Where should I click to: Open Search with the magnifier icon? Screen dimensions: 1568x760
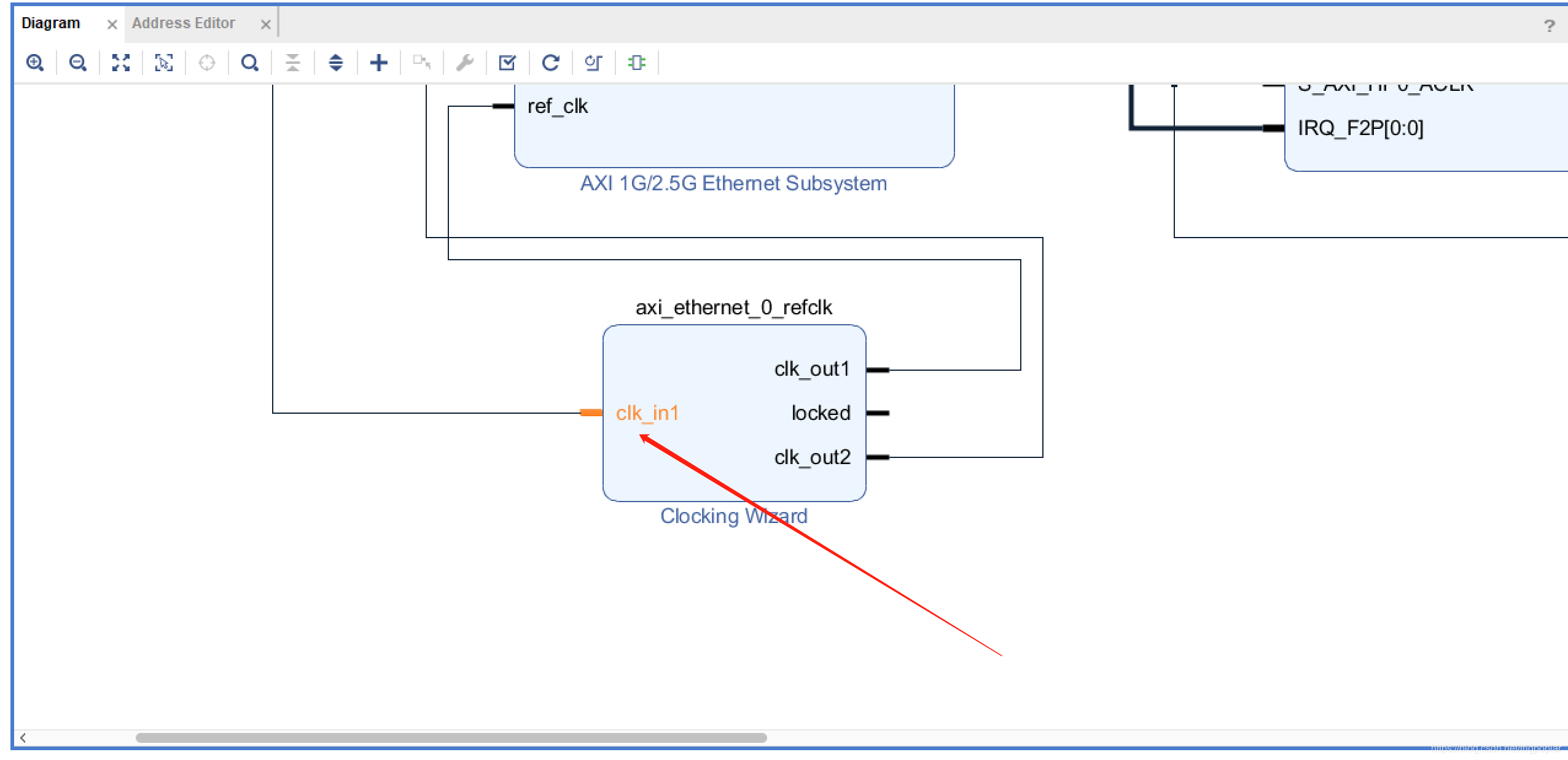coord(250,63)
